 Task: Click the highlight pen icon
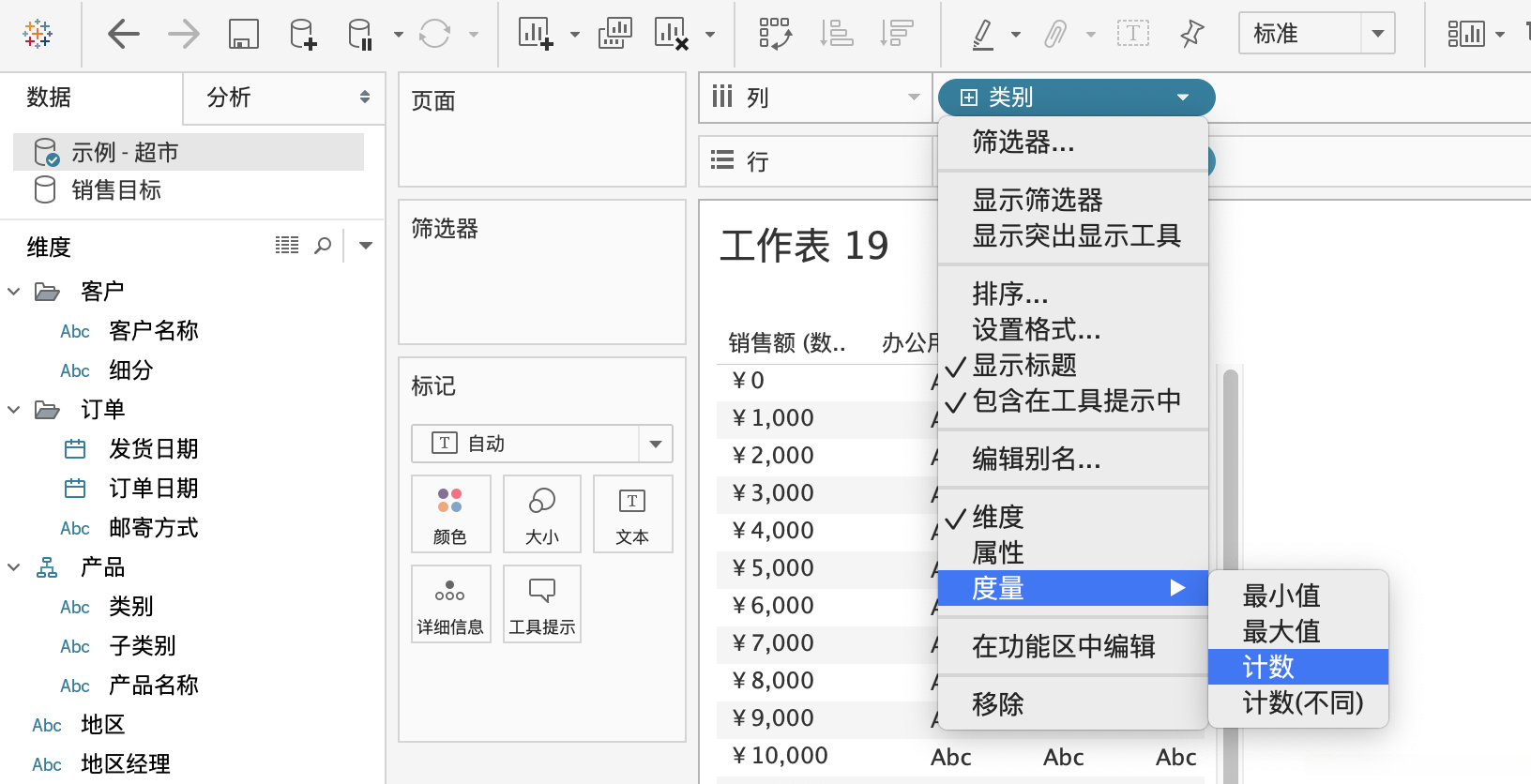pyautogui.click(x=982, y=34)
